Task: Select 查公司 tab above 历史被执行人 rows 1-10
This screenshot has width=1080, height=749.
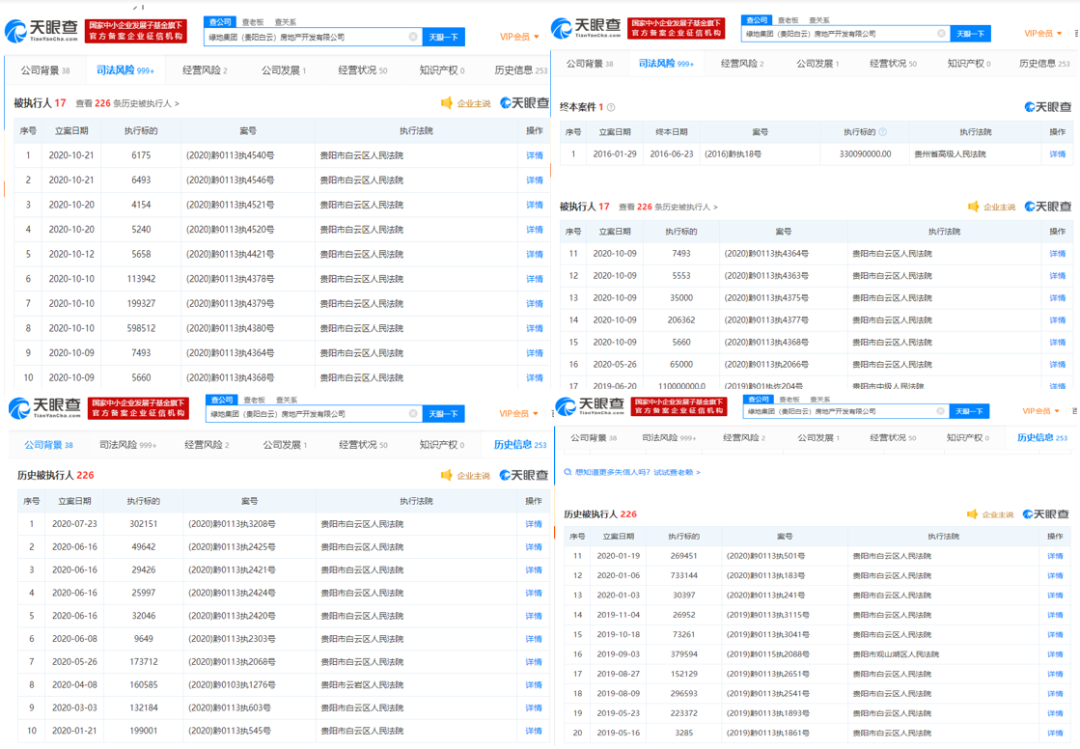Action: 222,400
